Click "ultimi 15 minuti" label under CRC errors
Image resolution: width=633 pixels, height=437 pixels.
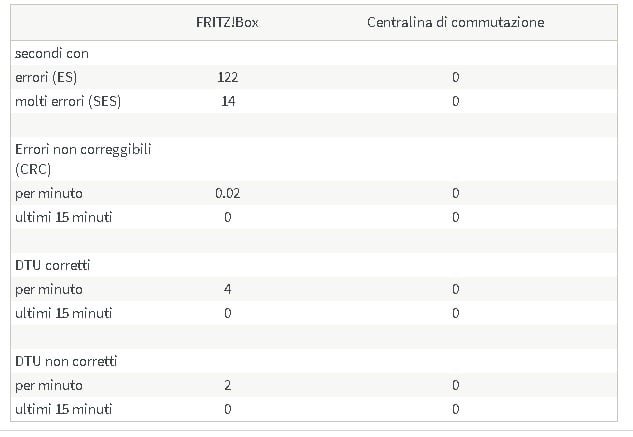click(63, 217)
